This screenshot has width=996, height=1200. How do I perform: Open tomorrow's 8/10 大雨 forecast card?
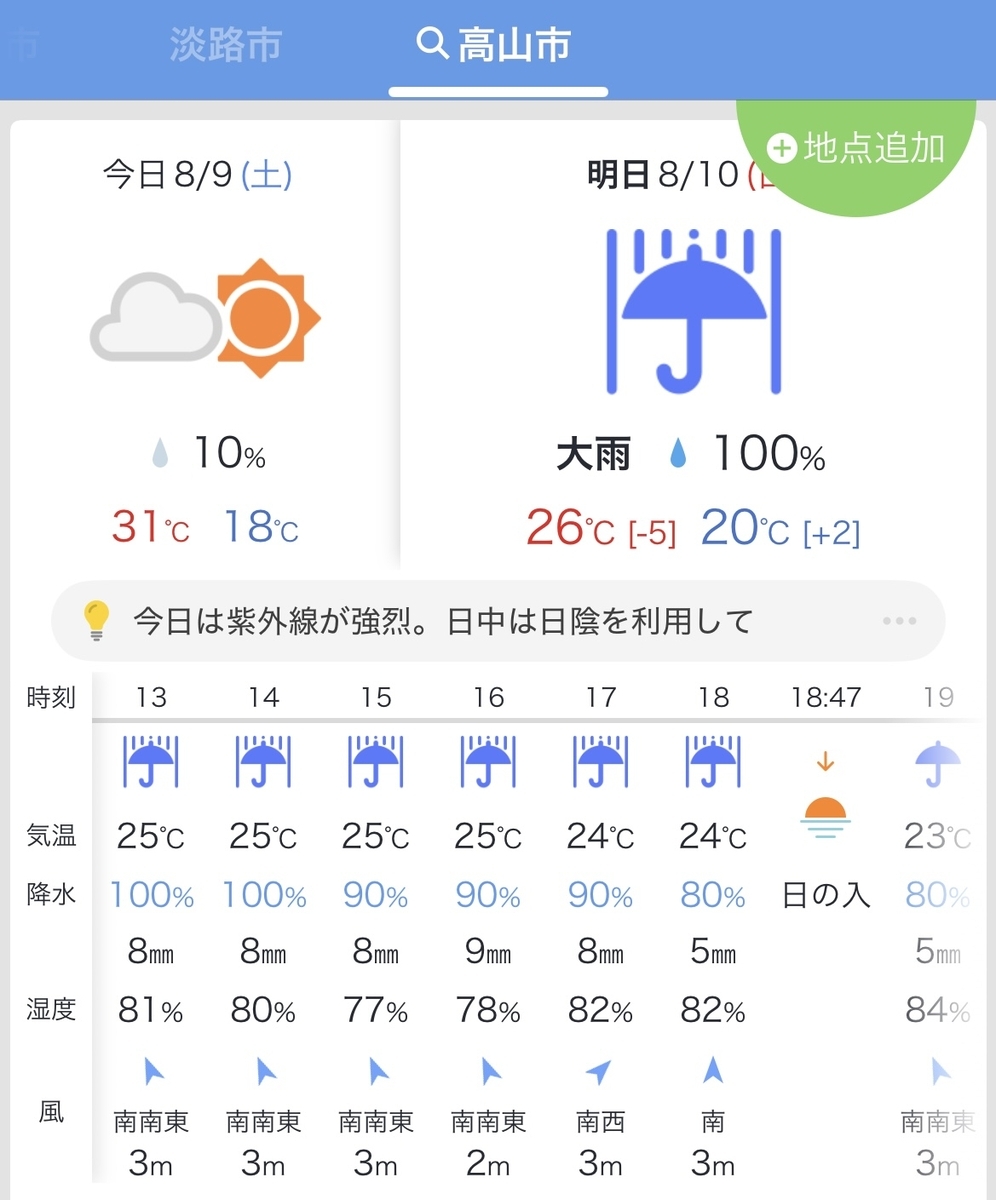tap(692, 345)
